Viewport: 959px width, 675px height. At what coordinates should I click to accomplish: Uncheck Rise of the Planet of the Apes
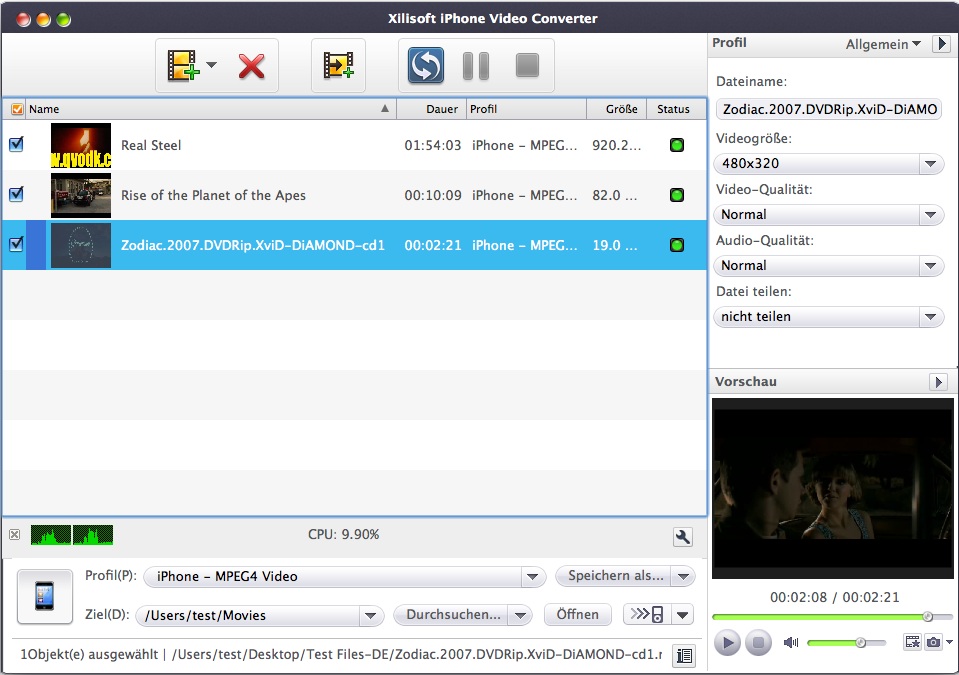pyautogui.click(x=17, y=195)
